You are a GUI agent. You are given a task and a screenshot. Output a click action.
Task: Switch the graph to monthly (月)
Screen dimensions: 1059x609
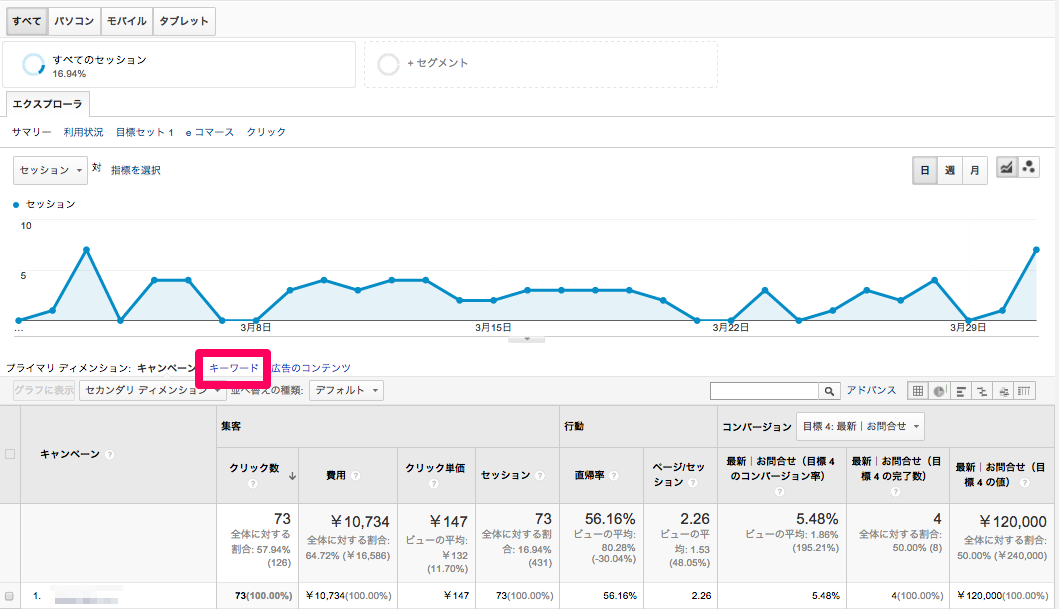[974, 171]
